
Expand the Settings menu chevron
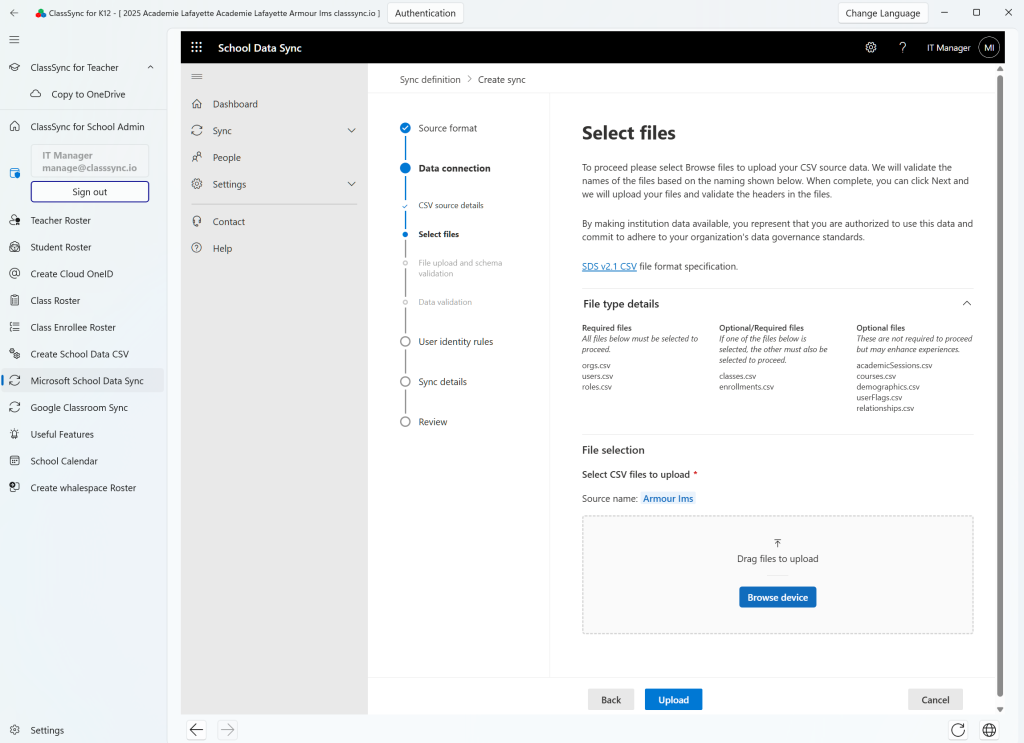pyautogui.click(x=351, y=184)
